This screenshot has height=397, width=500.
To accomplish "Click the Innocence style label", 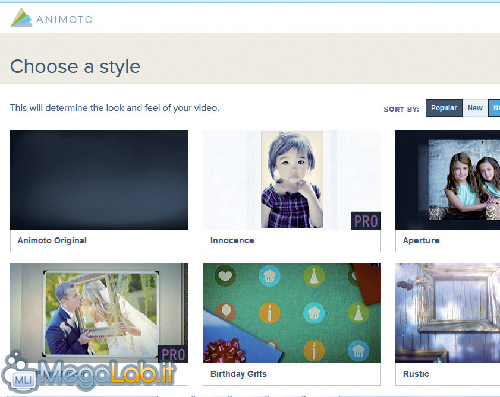I will (x=232, y=240).
